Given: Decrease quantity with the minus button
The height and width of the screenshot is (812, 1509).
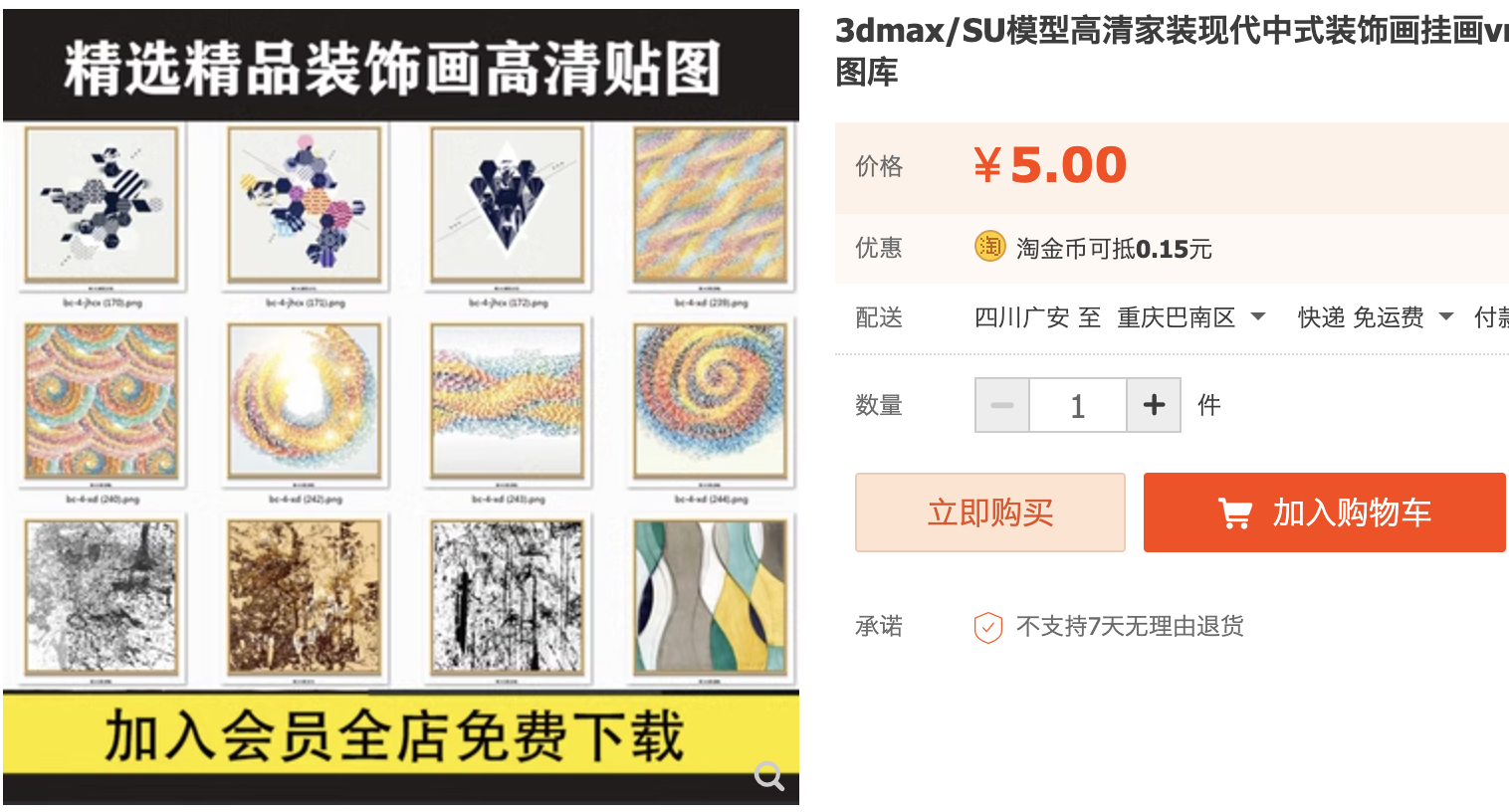Looking at the screenshot, I should [x=1002, y=405].
